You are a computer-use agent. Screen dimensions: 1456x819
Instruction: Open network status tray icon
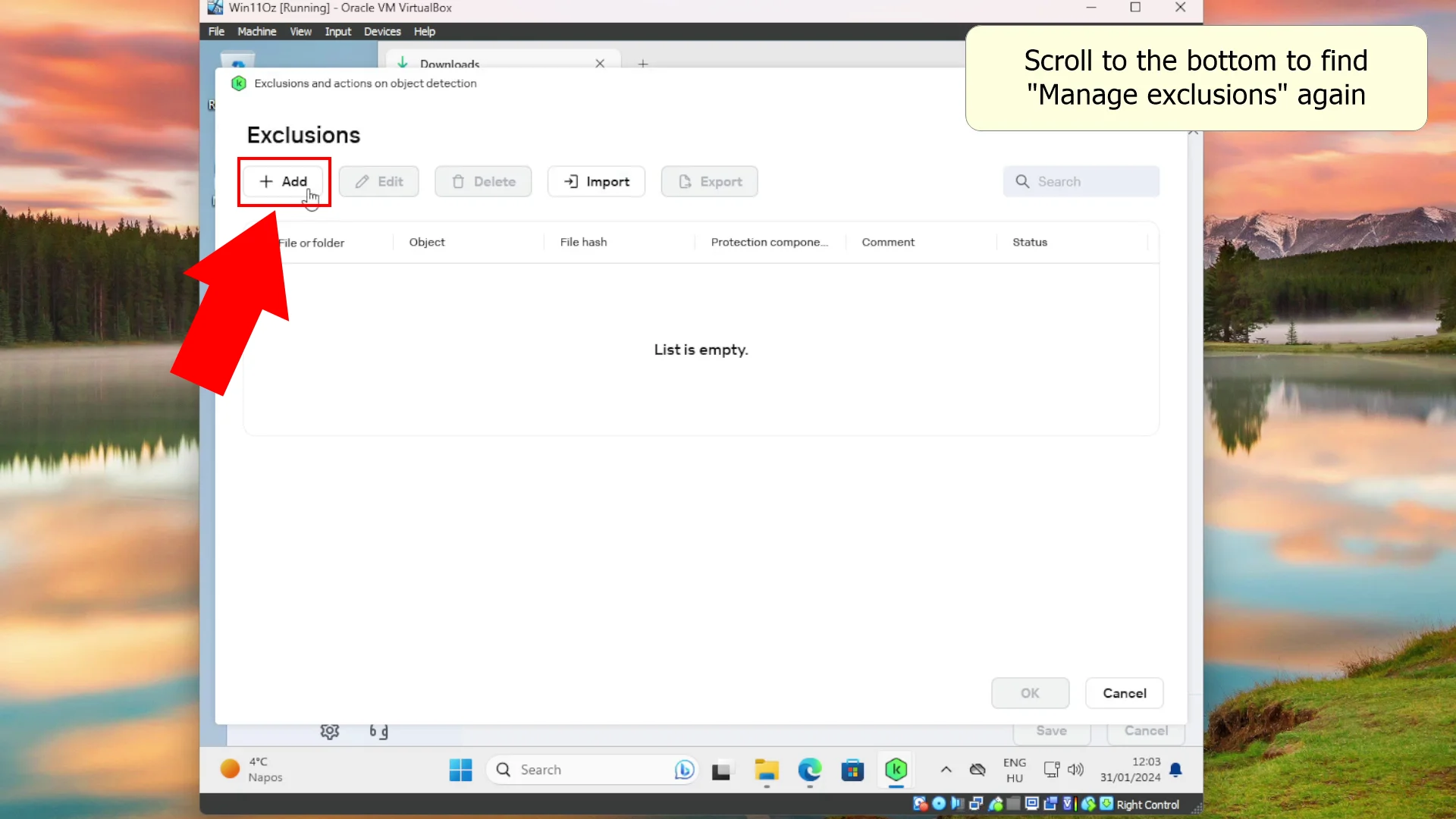tap(1052, 770)
